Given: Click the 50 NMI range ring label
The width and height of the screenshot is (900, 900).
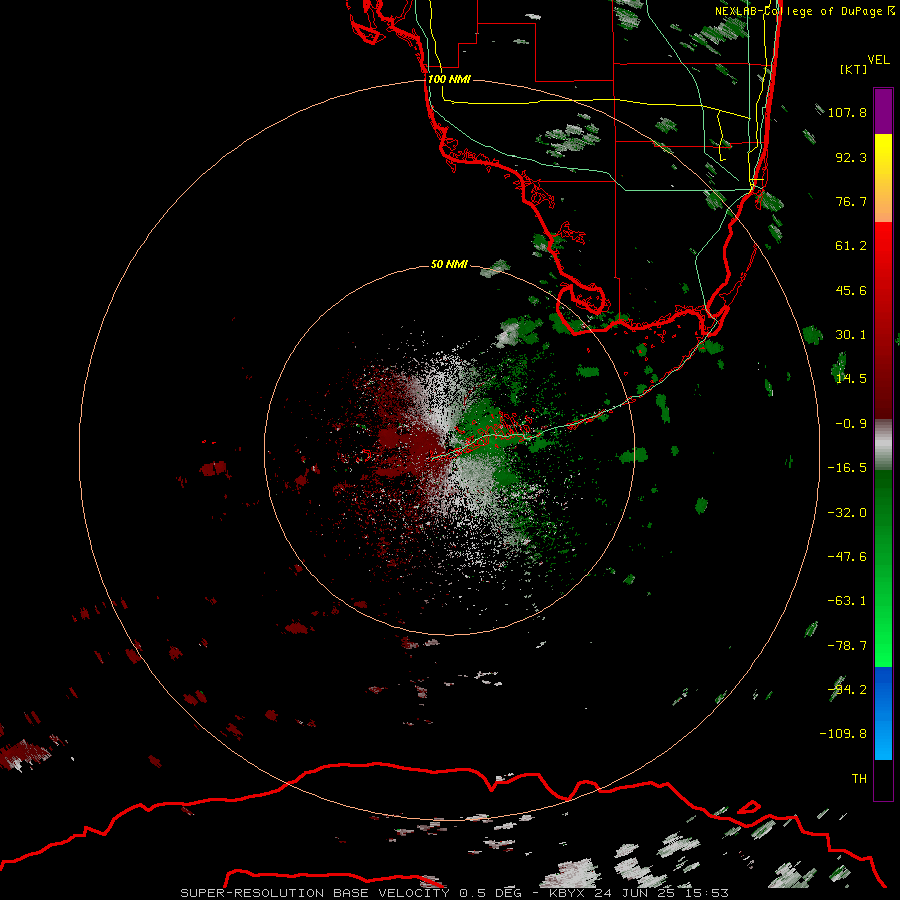Looking at the screenshot, I should click(449, 264).
